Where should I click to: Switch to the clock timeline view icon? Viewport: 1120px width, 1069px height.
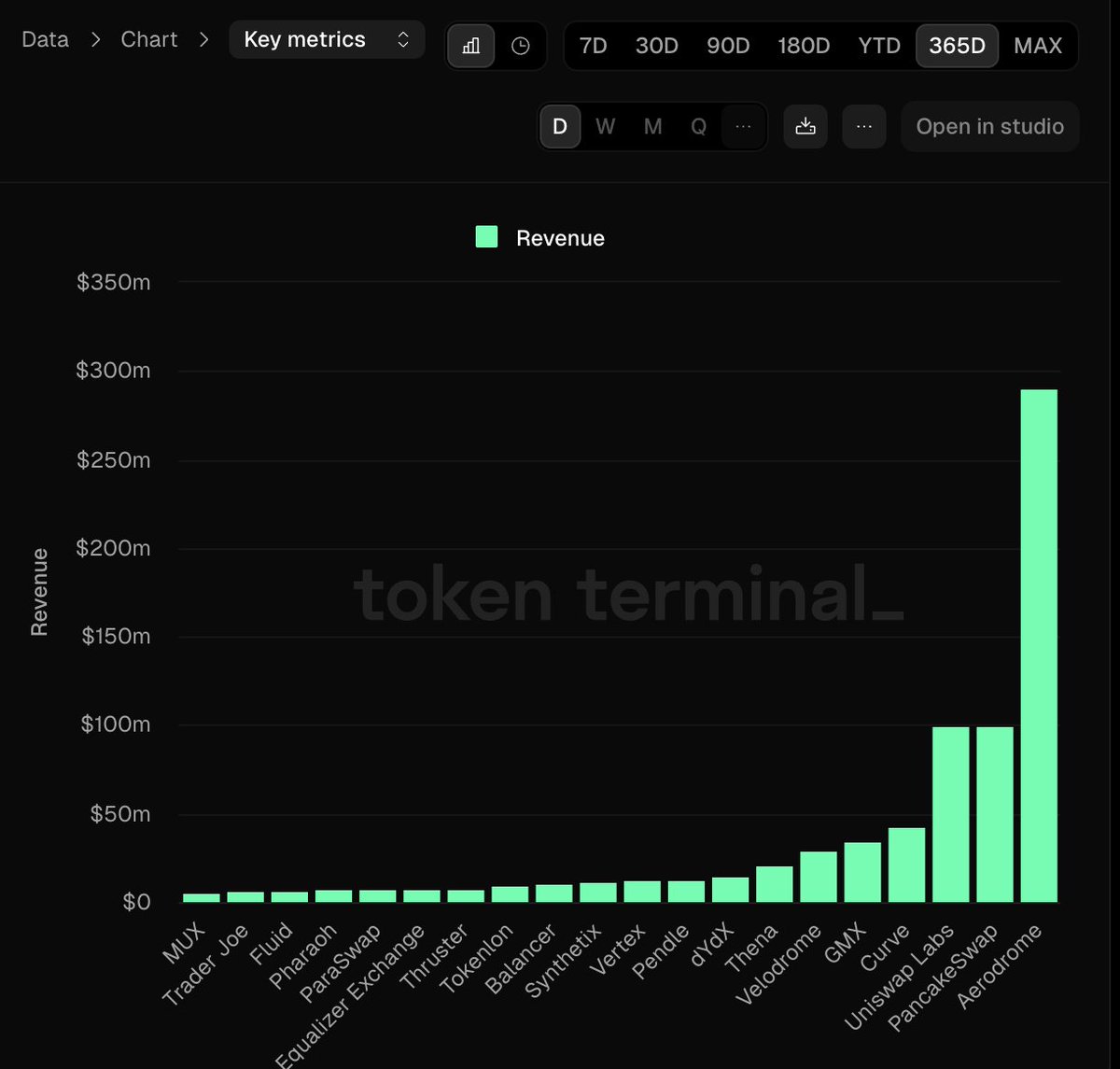pos(521,45)
